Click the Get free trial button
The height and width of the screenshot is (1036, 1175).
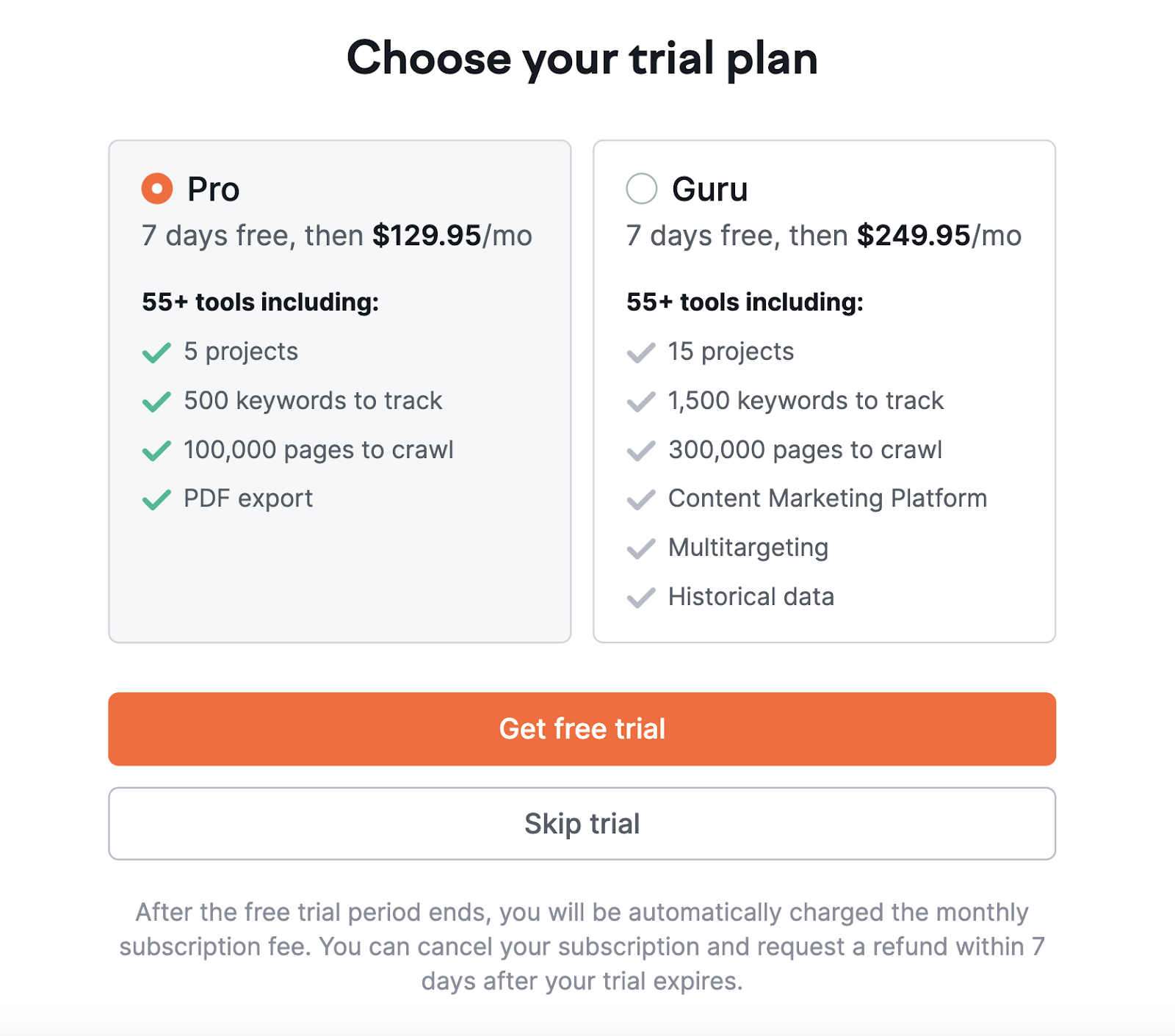point(582,728)
